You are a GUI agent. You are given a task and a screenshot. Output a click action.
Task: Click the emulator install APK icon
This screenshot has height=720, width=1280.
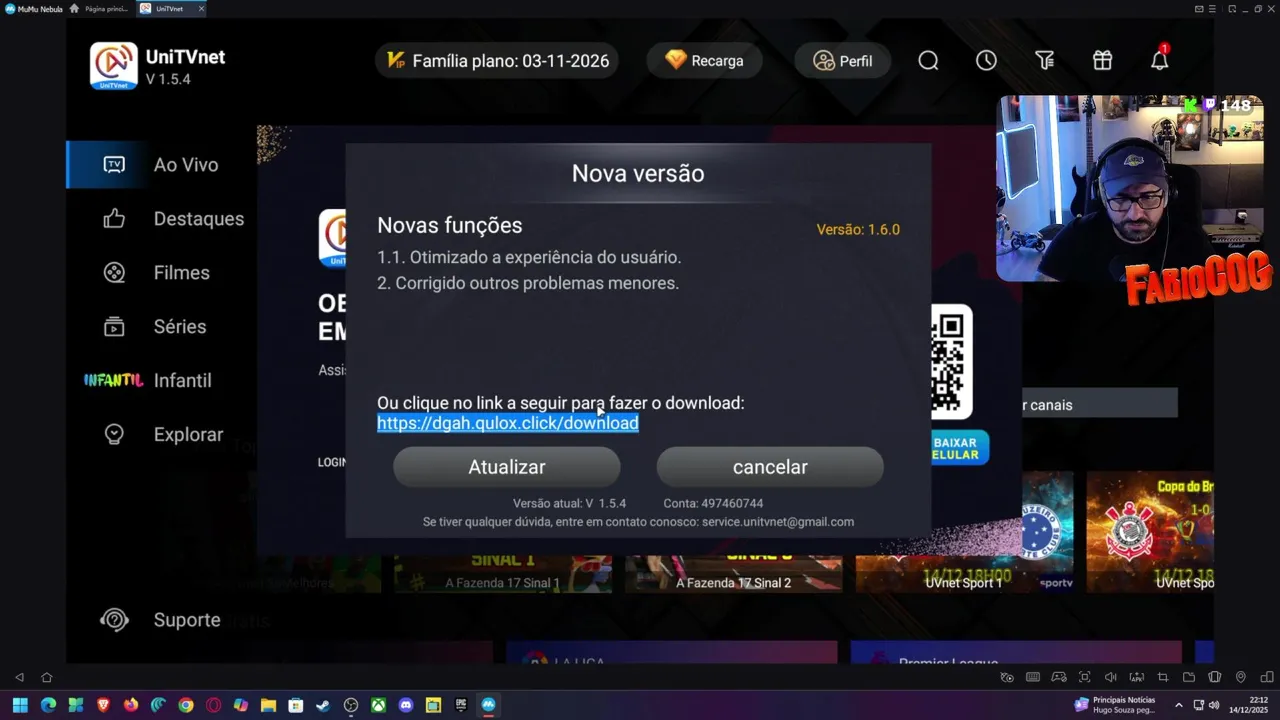[1136, 677]
